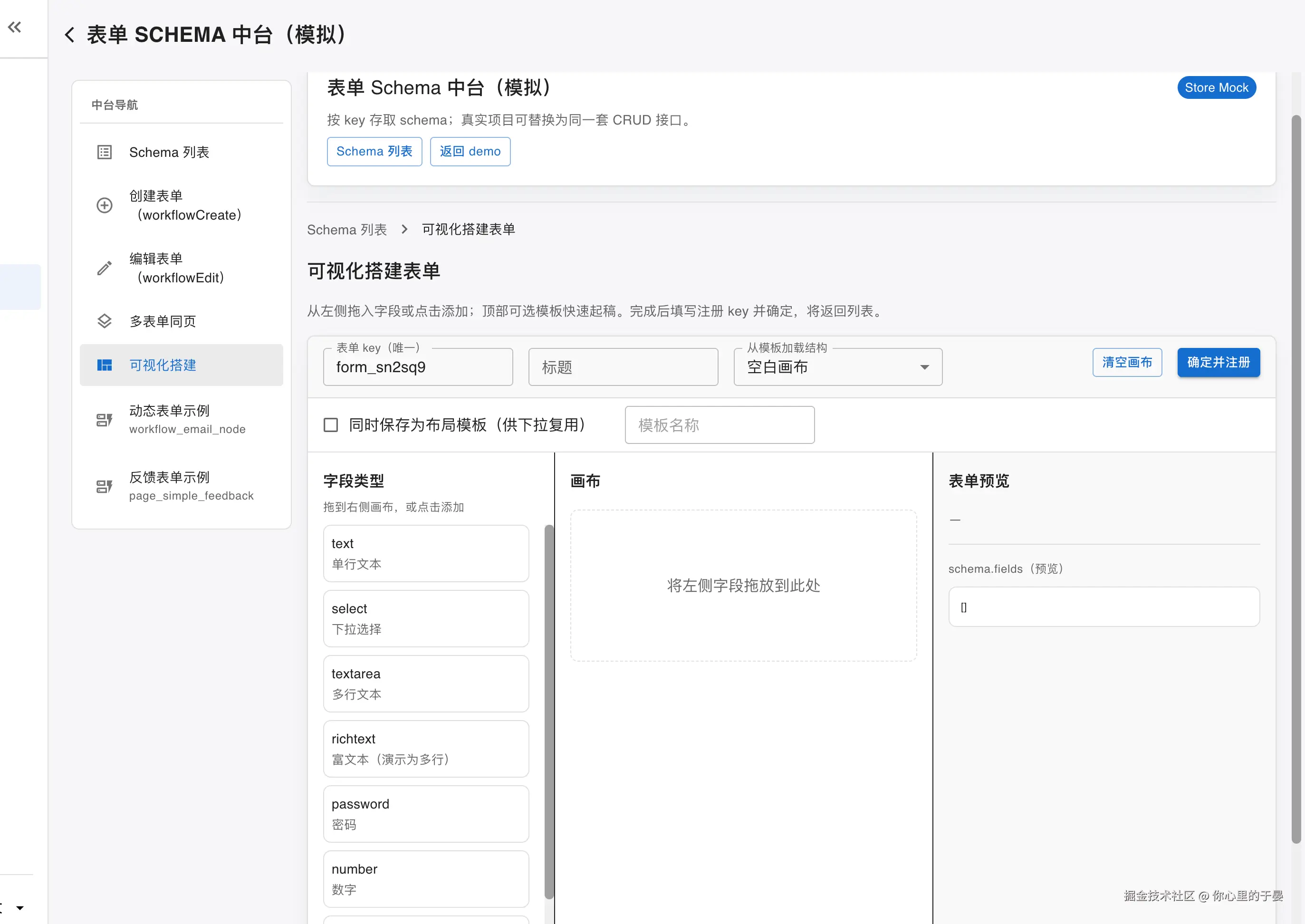Select 多表单同页 in navigation
Image resolution: width=1305 pixels, height=924 pixels.
[x=182, y=321]
